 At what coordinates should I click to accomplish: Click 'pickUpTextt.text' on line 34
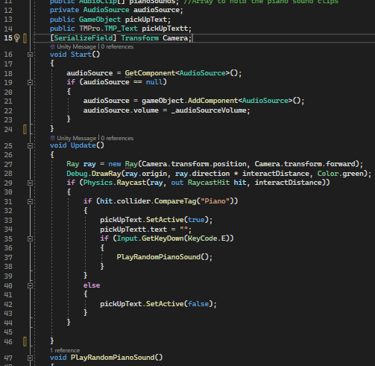(133, 229)
